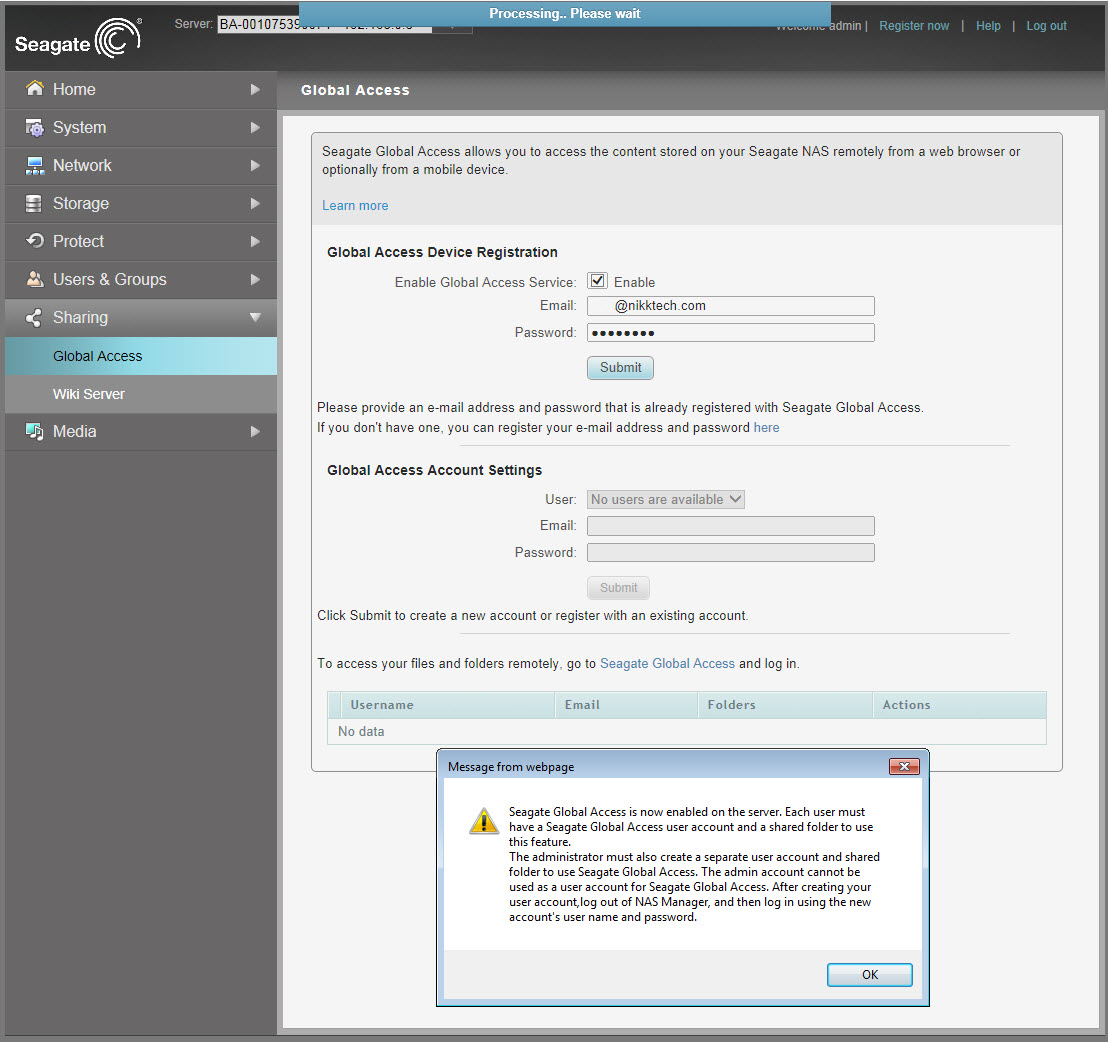Open the Network menu item
Image resolution: width=1108 pixels, height=1042 pixels.
pyautogui.click(x=141, y=165)
